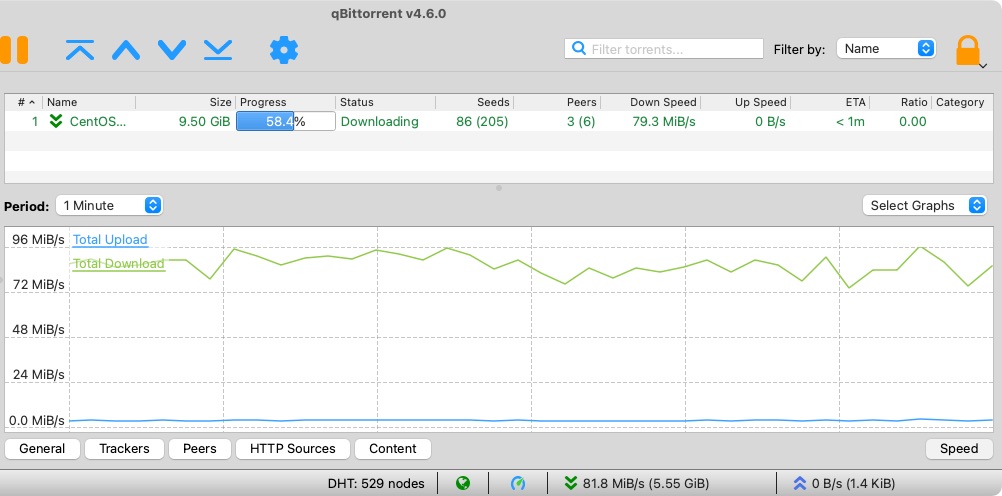1002x496 pixels.
Task: Switch to the General tab
Action: pos(42,449)
